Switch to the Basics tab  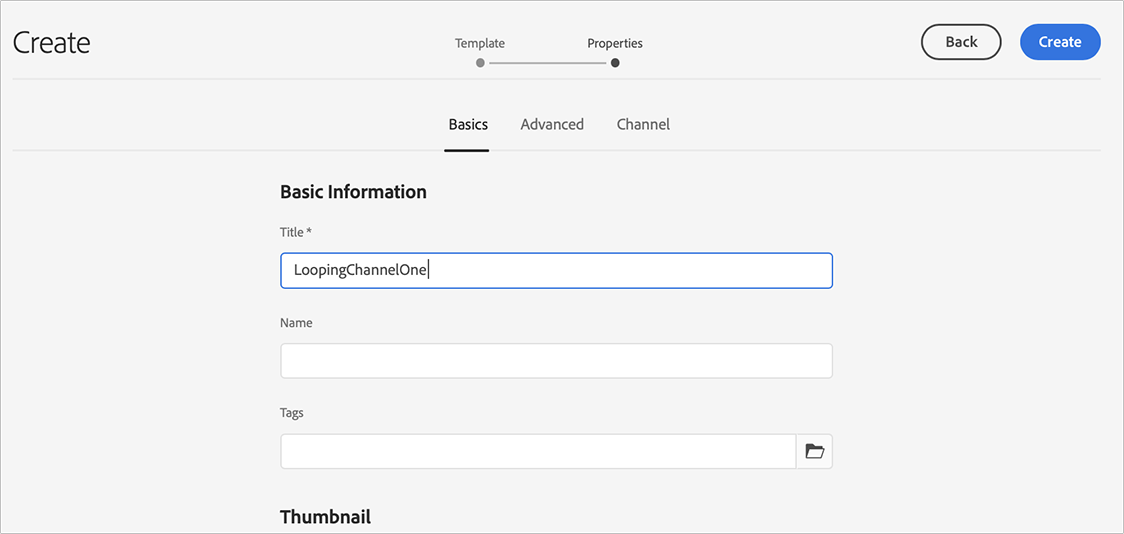pyautogui.click(x=468, y=125)
